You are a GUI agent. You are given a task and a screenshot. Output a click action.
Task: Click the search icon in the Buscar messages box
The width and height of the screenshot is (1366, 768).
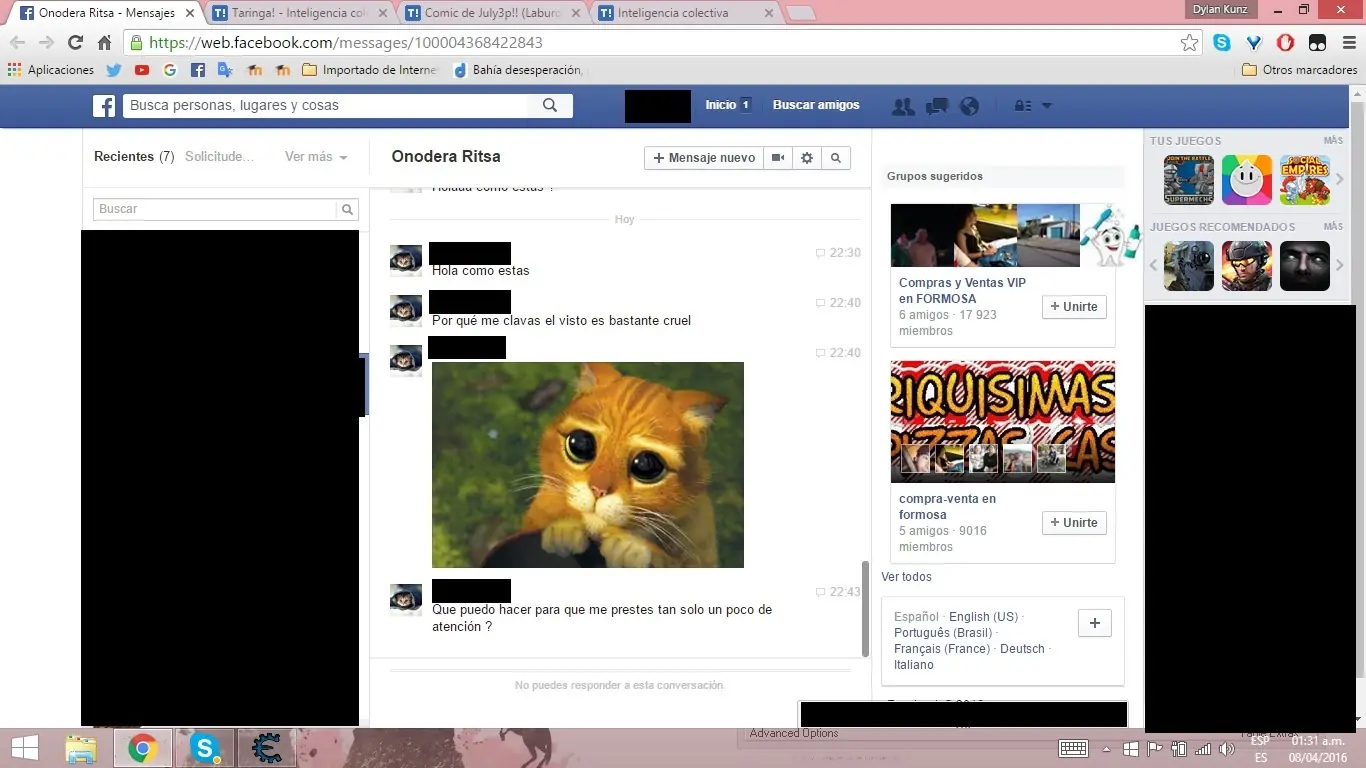pyautogui.click(x=347, y=209)
